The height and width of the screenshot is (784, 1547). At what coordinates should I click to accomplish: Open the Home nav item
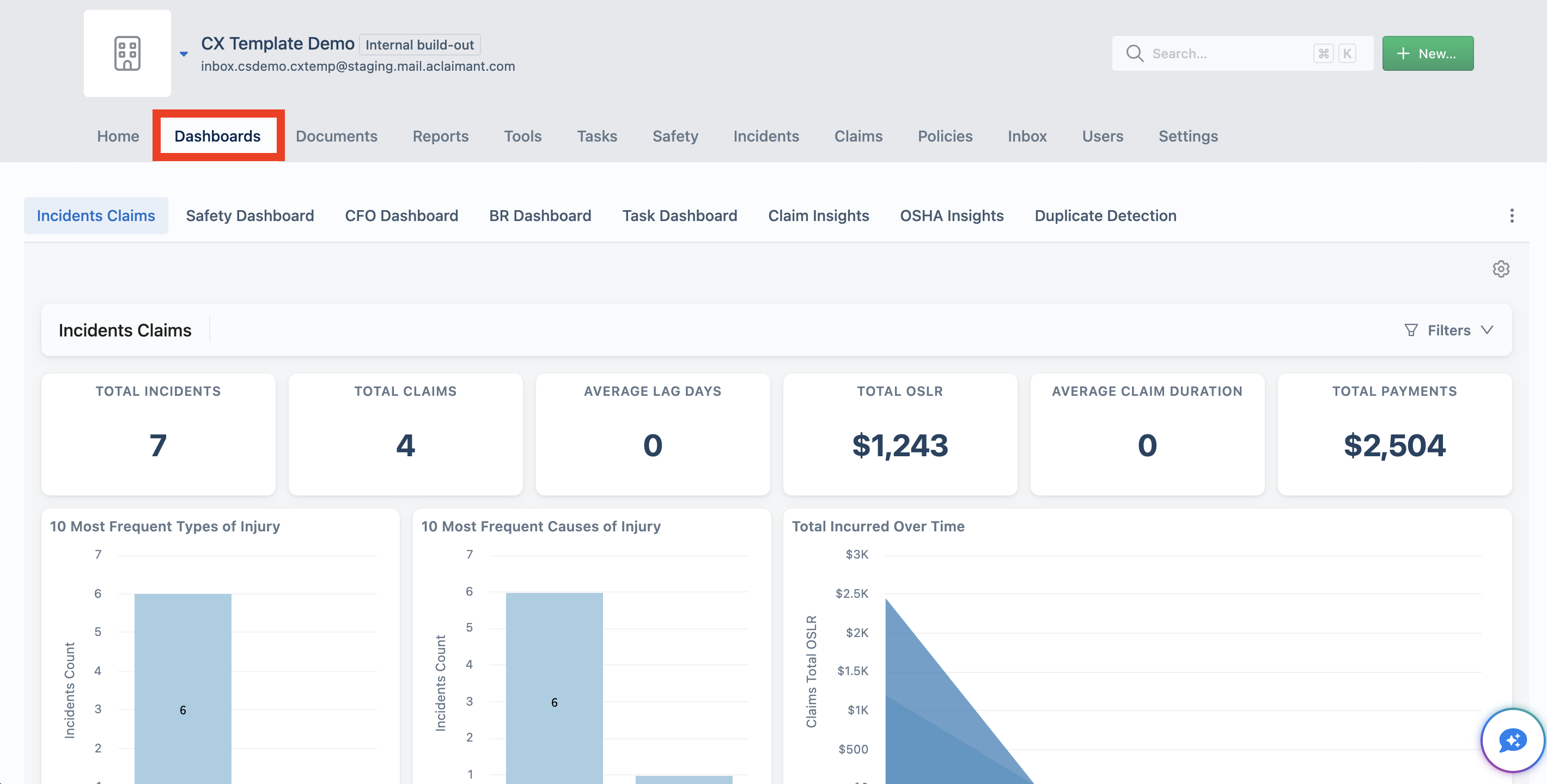(x=118, y=136)
